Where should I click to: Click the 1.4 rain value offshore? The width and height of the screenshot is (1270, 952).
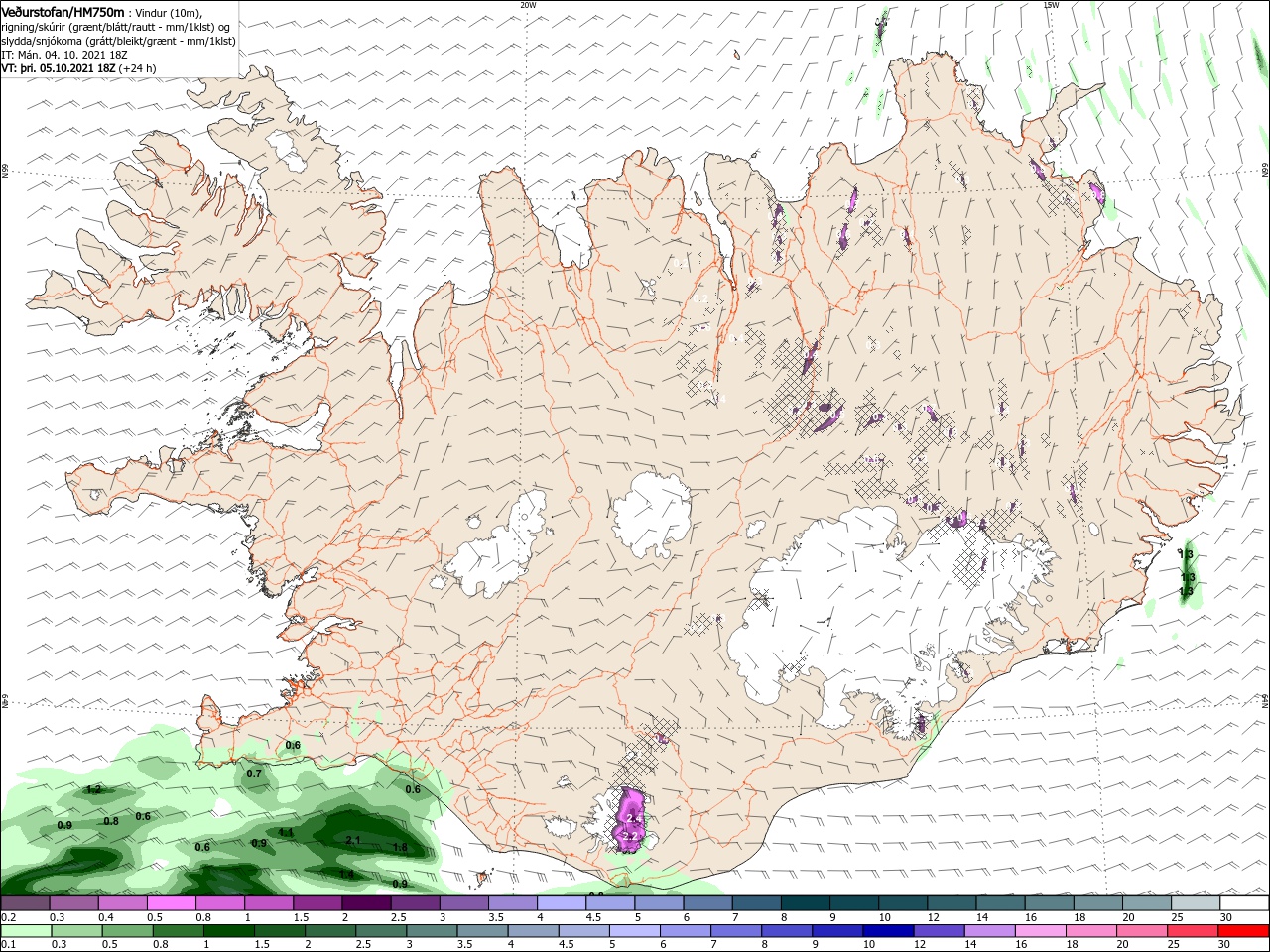click(x=346, y=874)
